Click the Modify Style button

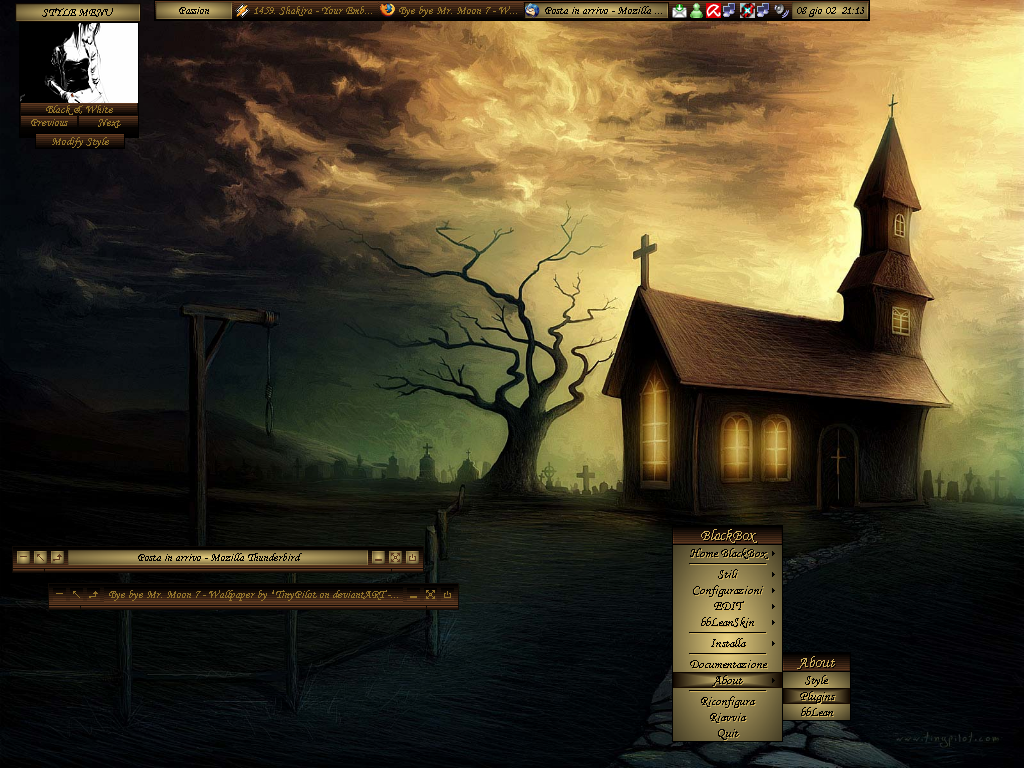pos(80,142)
